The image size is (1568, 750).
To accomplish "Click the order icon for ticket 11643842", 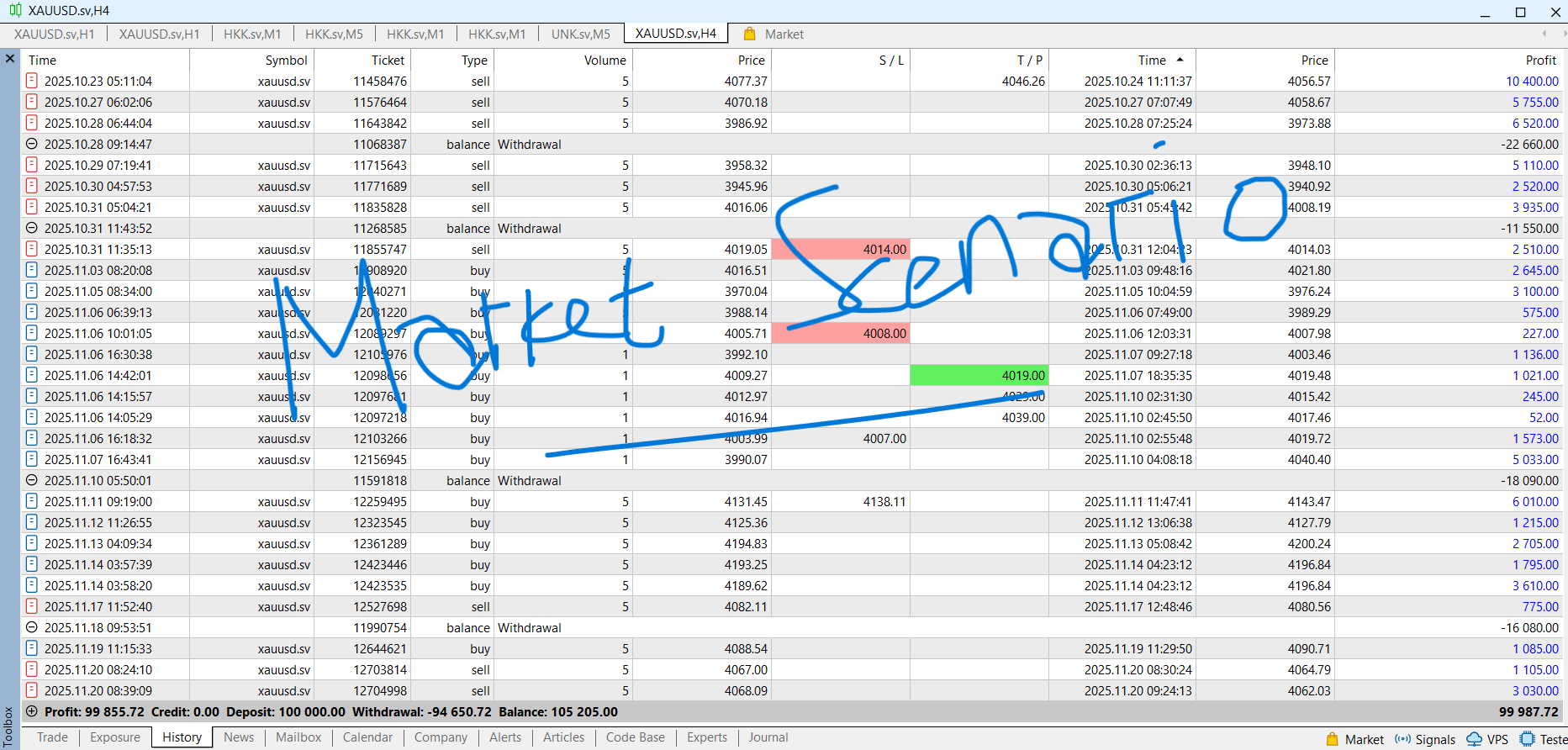I will pos(32,123).
